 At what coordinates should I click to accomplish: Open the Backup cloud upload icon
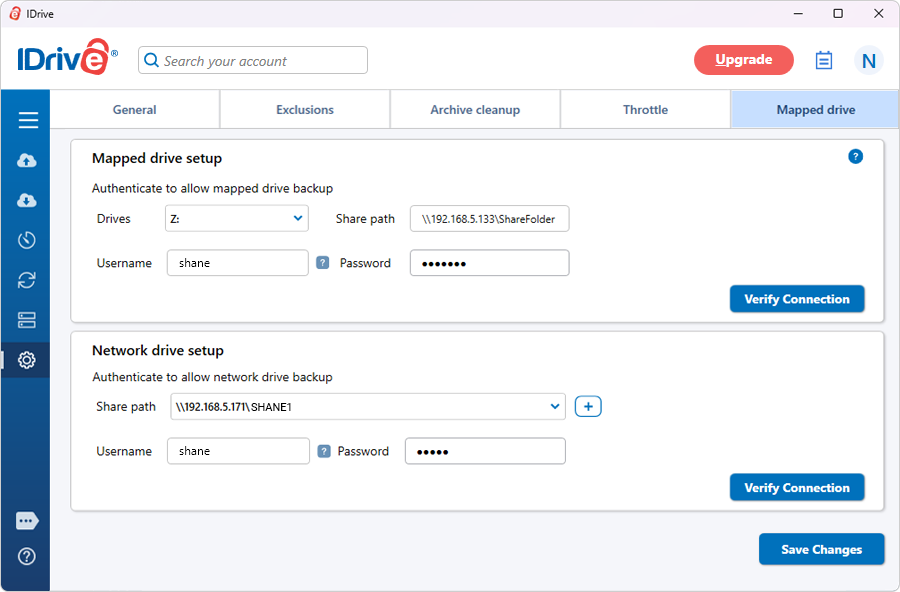27,160
